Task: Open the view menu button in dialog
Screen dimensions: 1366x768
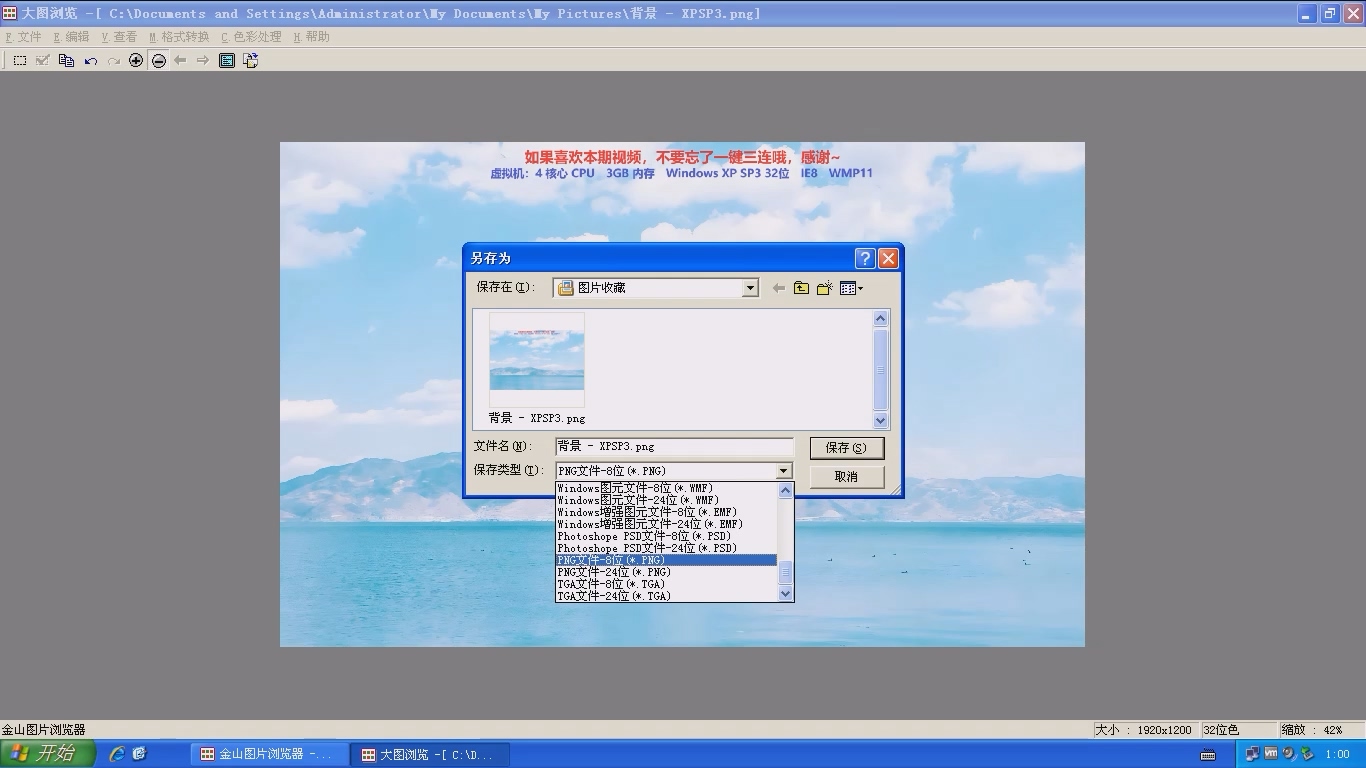Action: [851, 288]
